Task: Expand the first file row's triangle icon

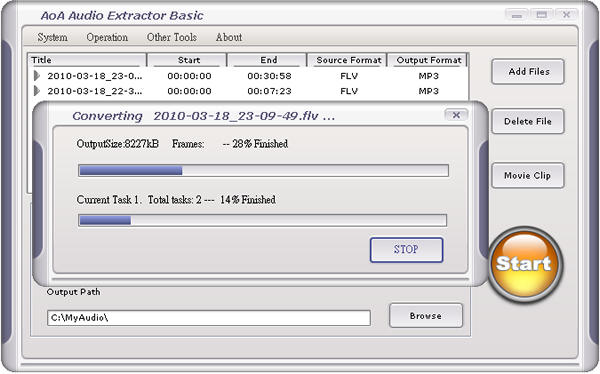Action: (x=37, y=76)
